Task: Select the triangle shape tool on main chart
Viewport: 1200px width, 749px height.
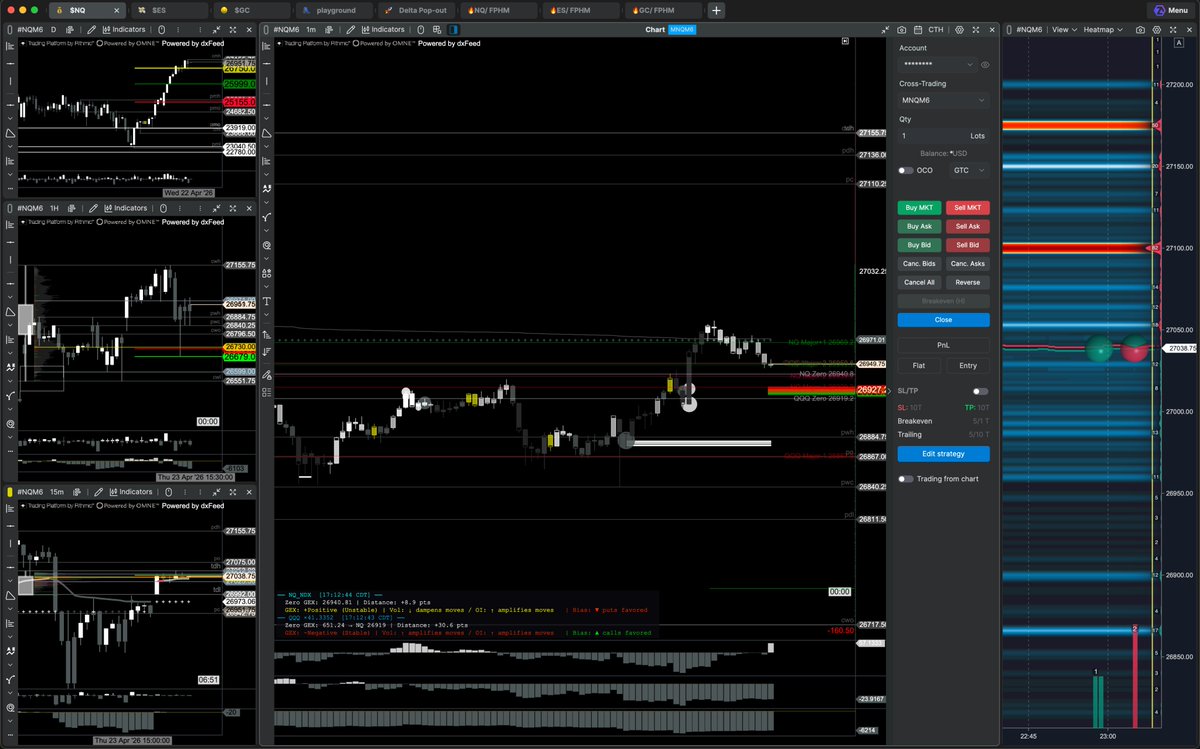Action: click(x=266, y=132)
